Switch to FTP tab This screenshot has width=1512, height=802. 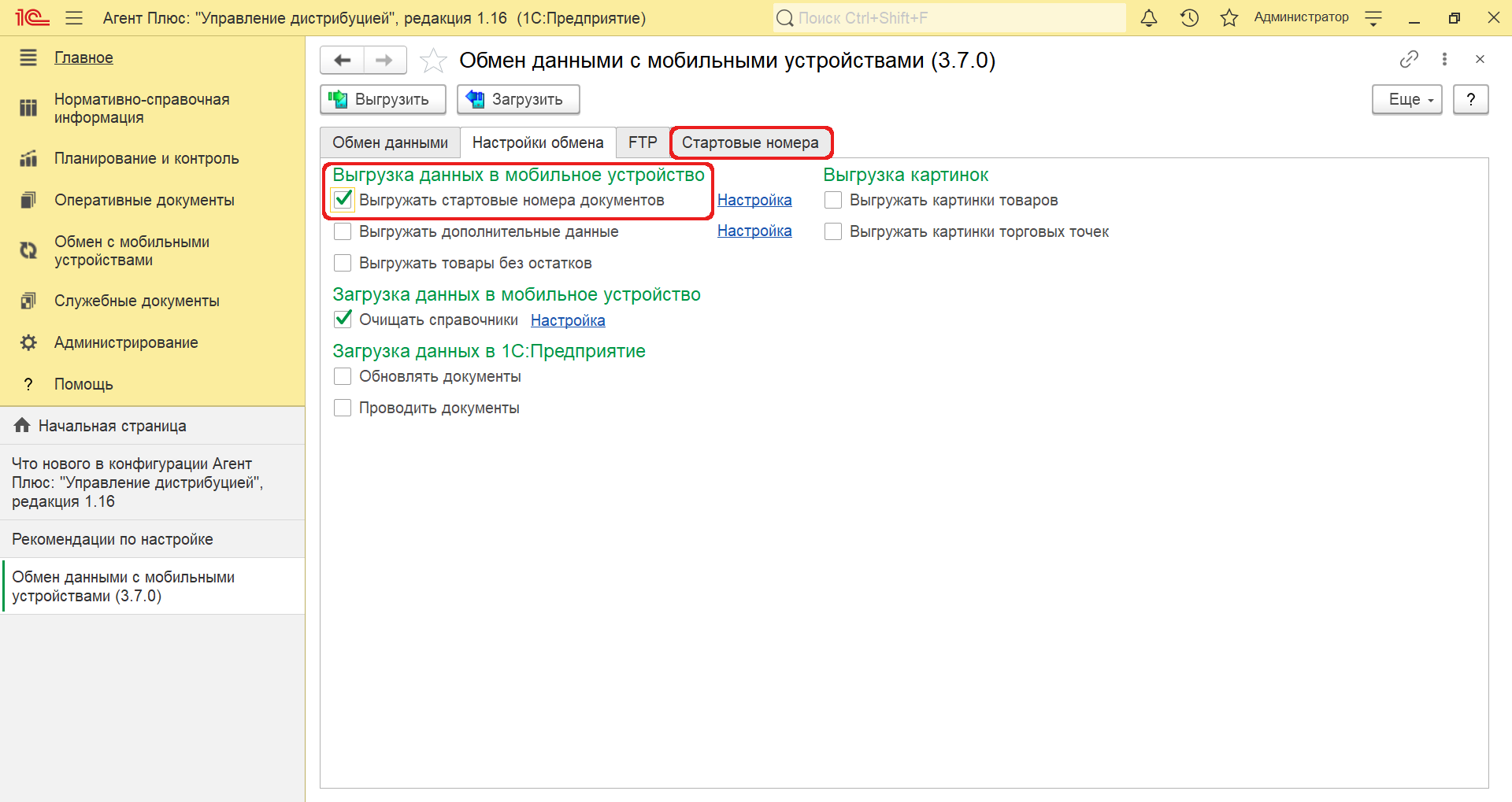[x=643, y=142]
